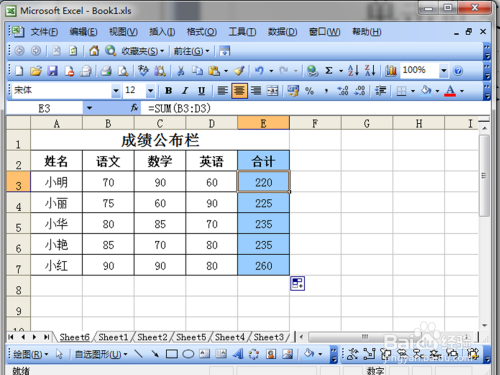Image resolution: width=500 pixels, height=375 pixels.
Task: Activate the Format Painter brush
Action: [x=239, y=71]
